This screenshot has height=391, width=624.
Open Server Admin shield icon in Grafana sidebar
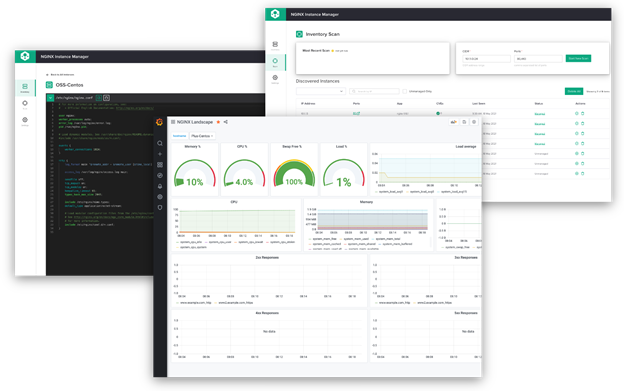tap(160, 208)
